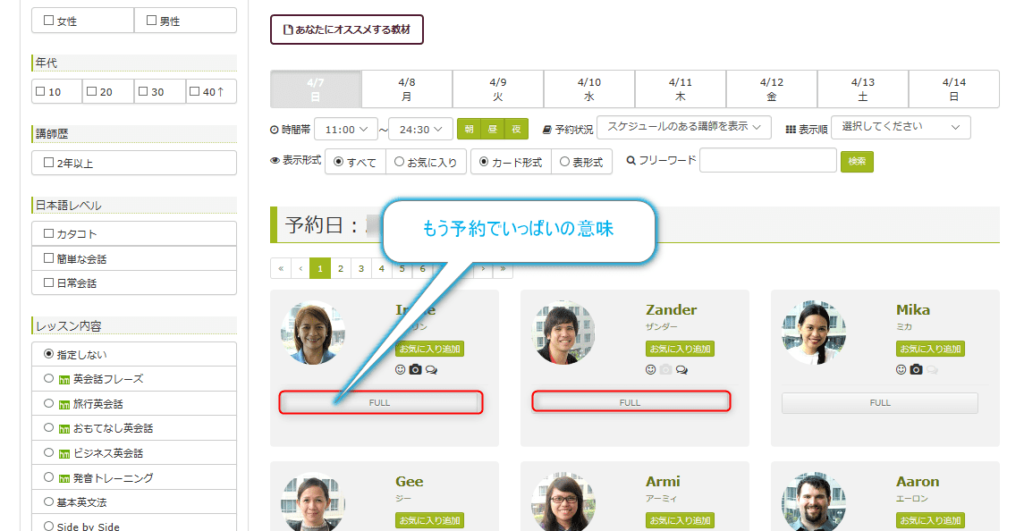The image size is (1024, 531).
Task: Click the FULL button on Mika's card
Action: pos(880,403)
